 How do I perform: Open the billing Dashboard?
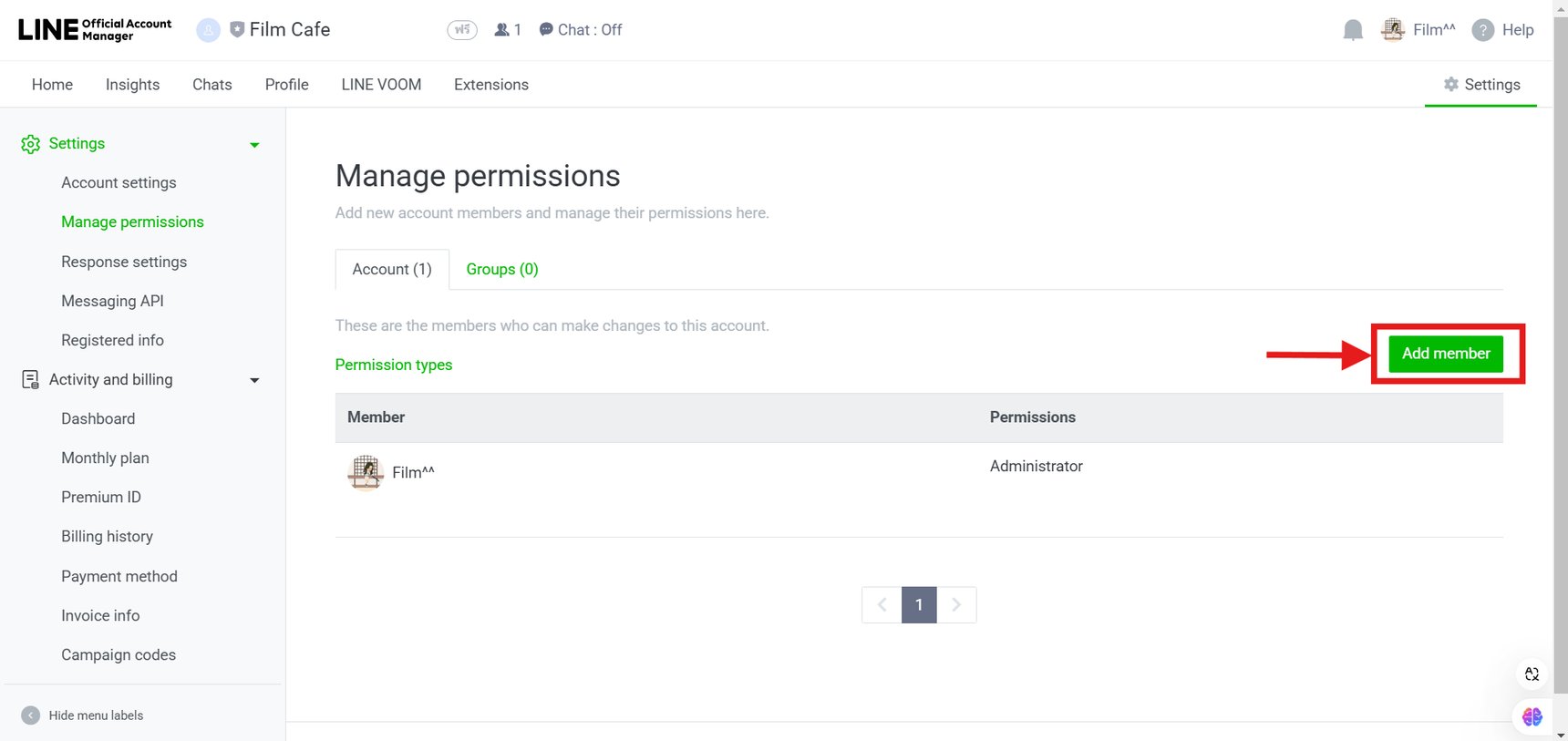(x=98, y=418)
